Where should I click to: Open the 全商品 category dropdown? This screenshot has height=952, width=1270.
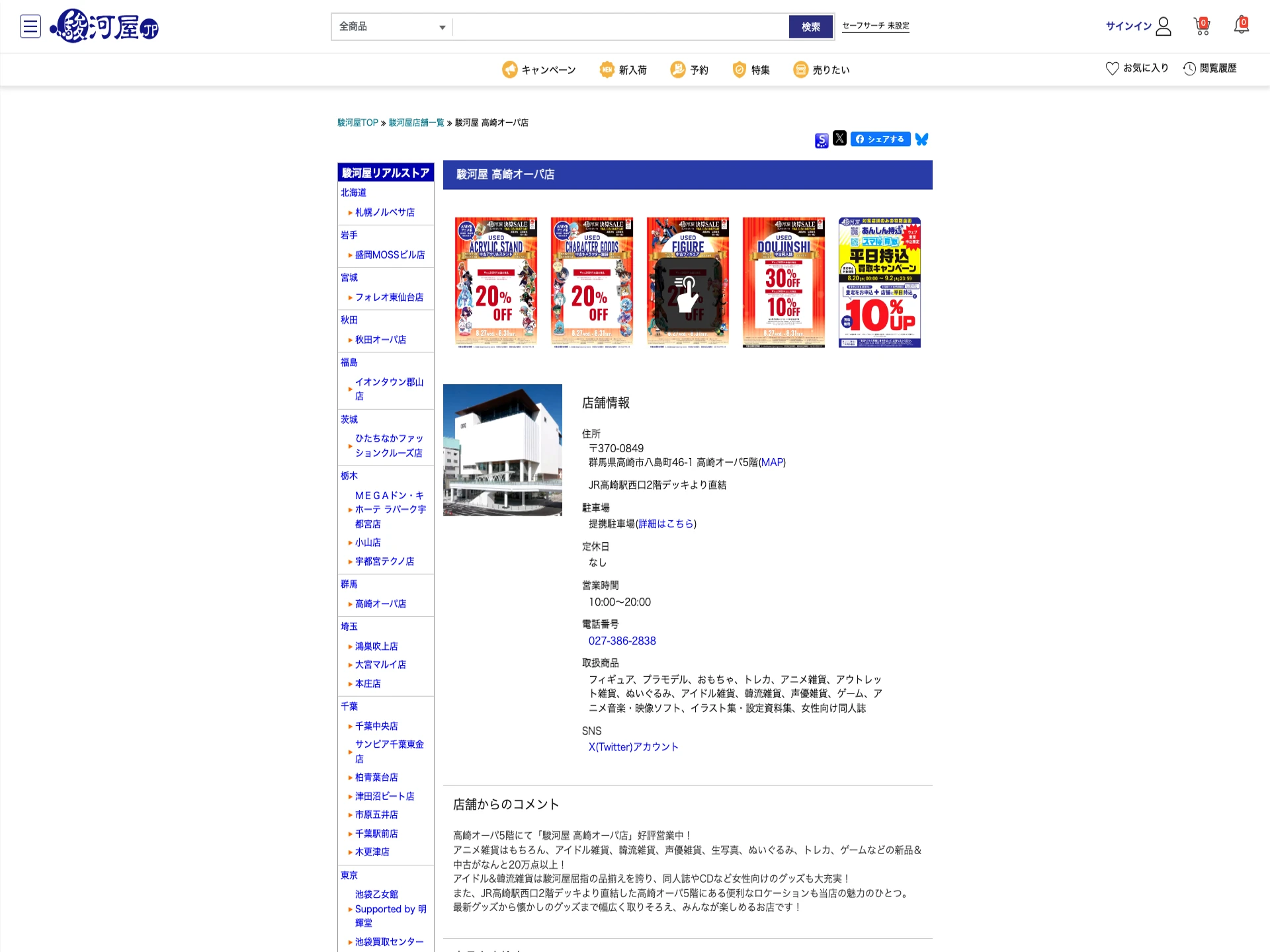392,26
